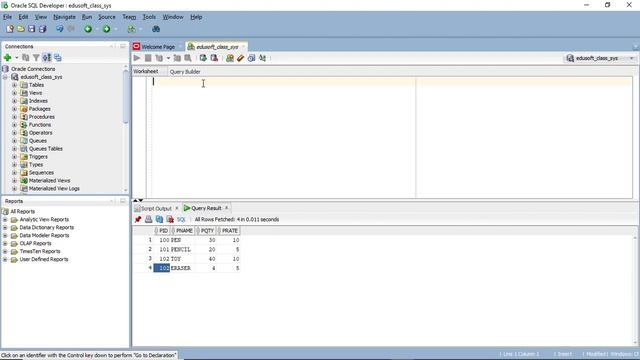Close the Query Result tab

pos(227,208)
